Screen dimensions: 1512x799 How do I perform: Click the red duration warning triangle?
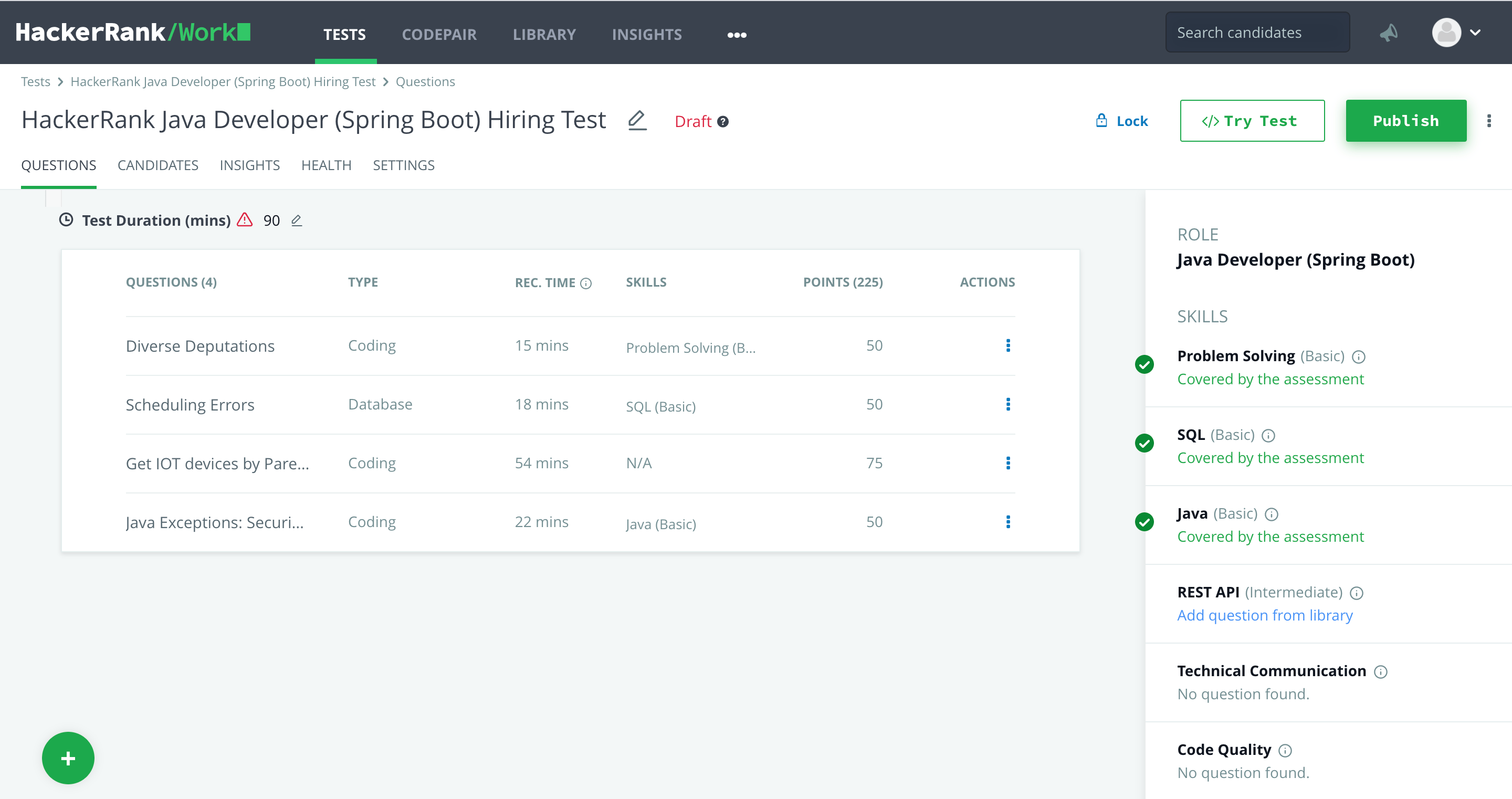point(245,220)
